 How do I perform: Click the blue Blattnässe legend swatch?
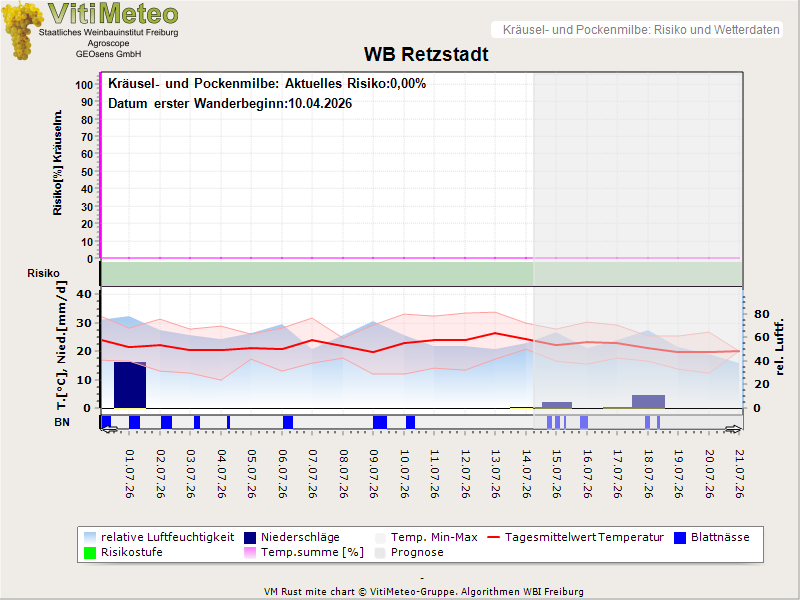680,538
